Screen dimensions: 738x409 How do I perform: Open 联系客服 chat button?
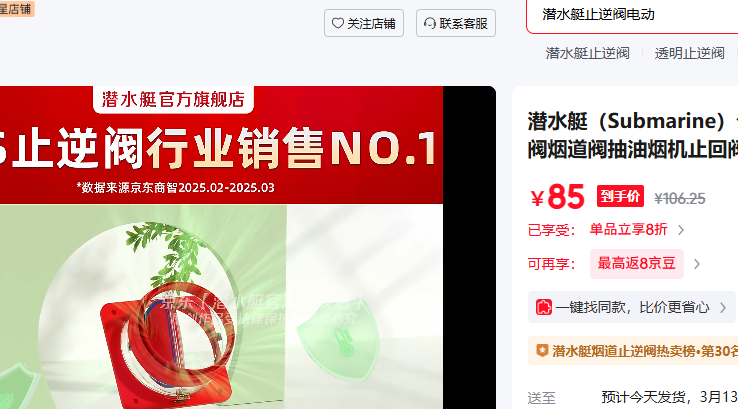[456, 23]
